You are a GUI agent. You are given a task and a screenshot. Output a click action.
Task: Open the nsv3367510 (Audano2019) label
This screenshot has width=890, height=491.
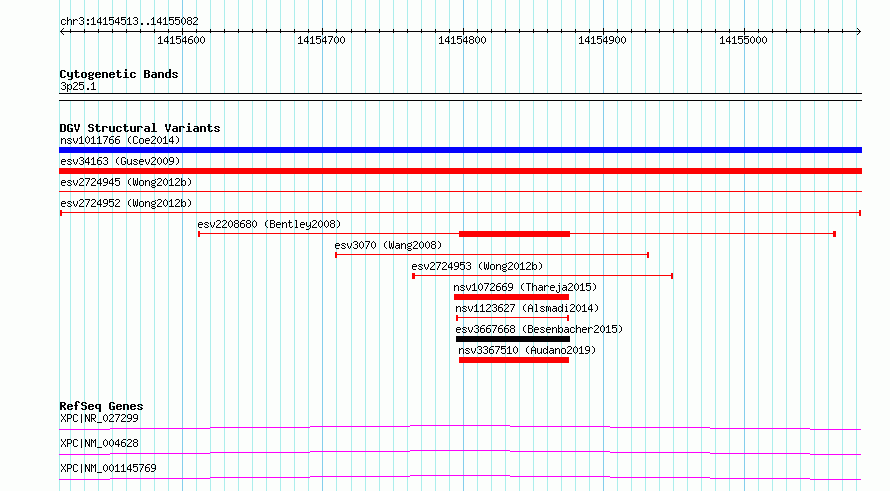click(527, 350)
